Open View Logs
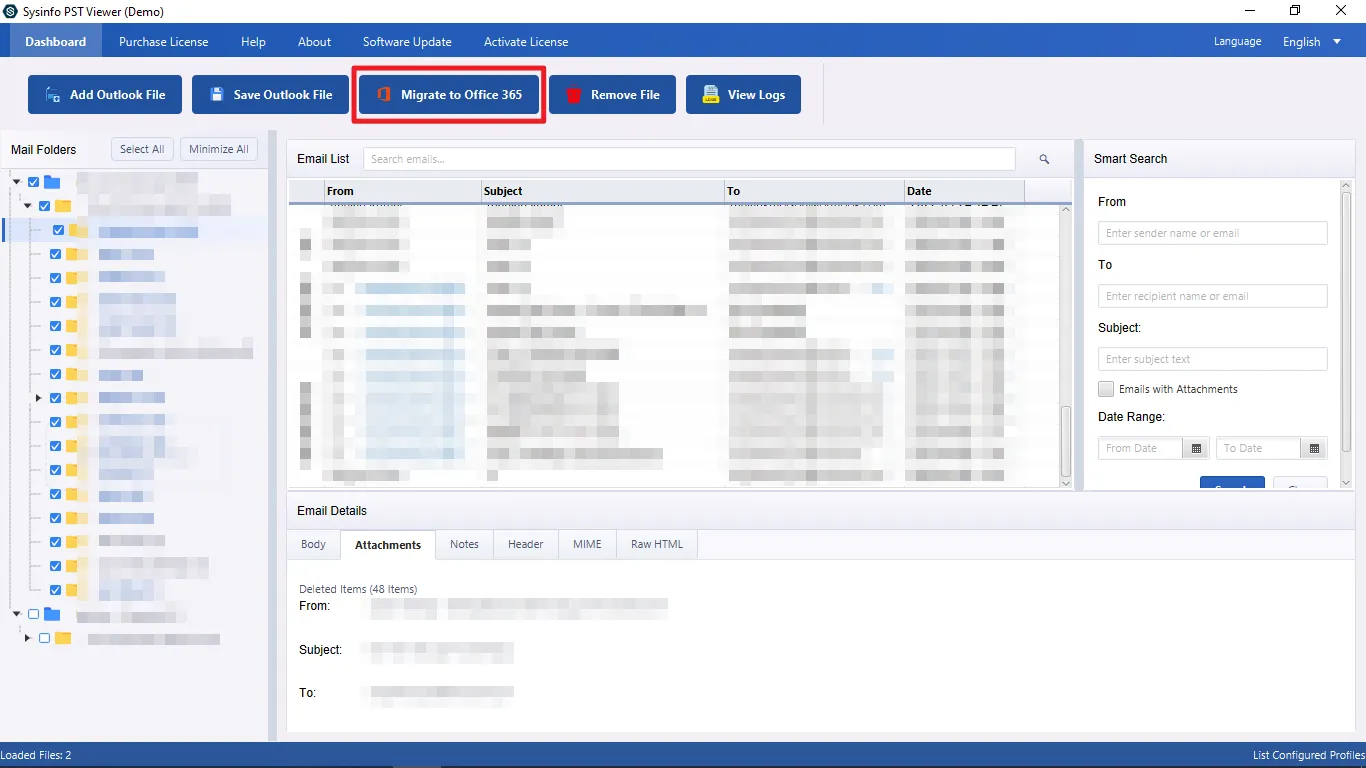 (743, 95)
